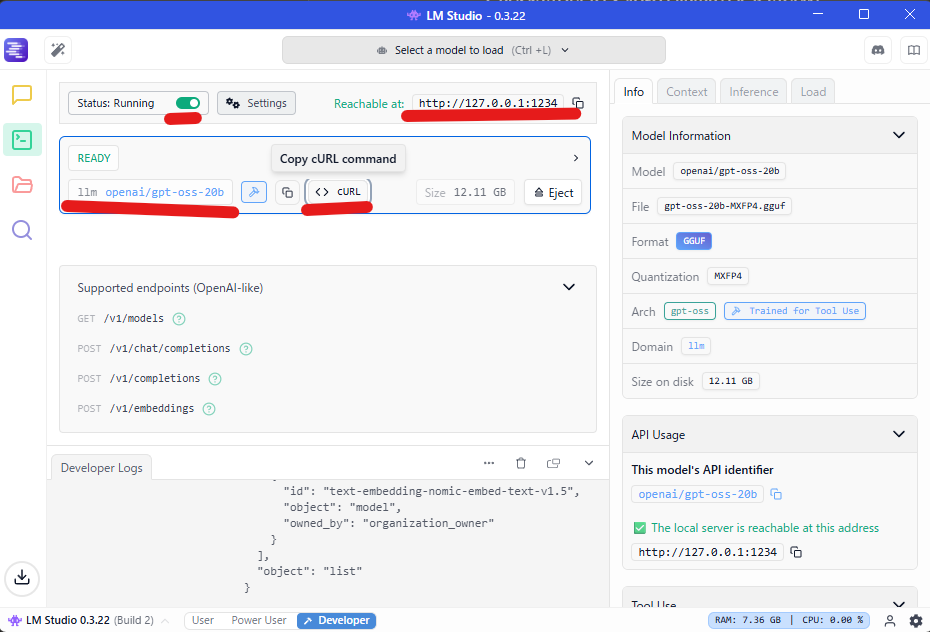Open the Downloads icon at bottom left

[x=22, y=577]
